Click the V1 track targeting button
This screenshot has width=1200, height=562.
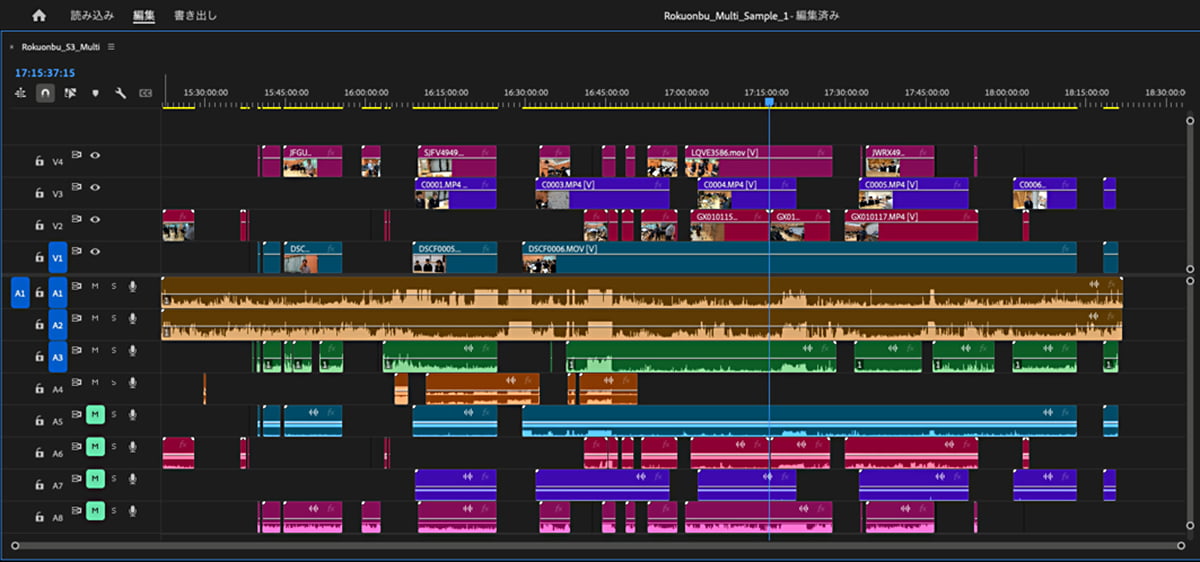[x=57, y=258]
